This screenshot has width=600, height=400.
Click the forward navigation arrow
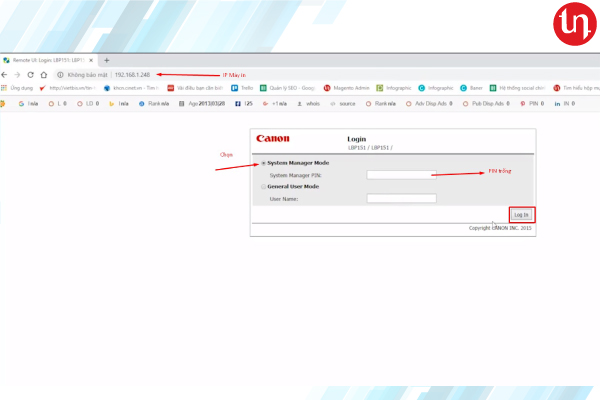click(17, 75)
